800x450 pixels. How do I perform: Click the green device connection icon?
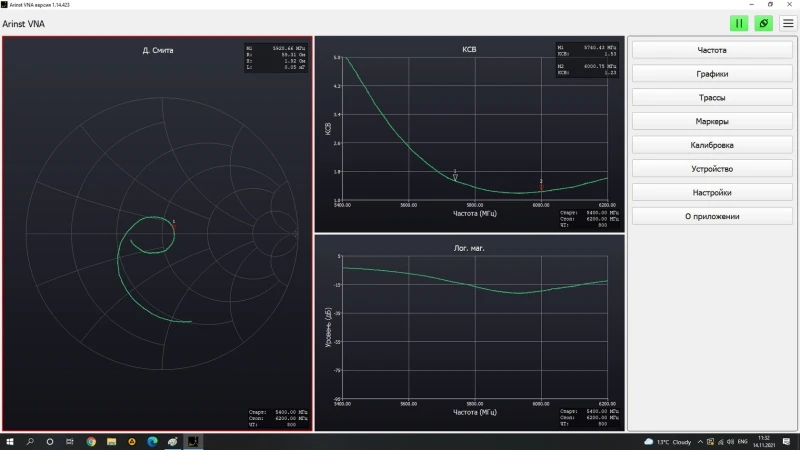tap(763, 23)
